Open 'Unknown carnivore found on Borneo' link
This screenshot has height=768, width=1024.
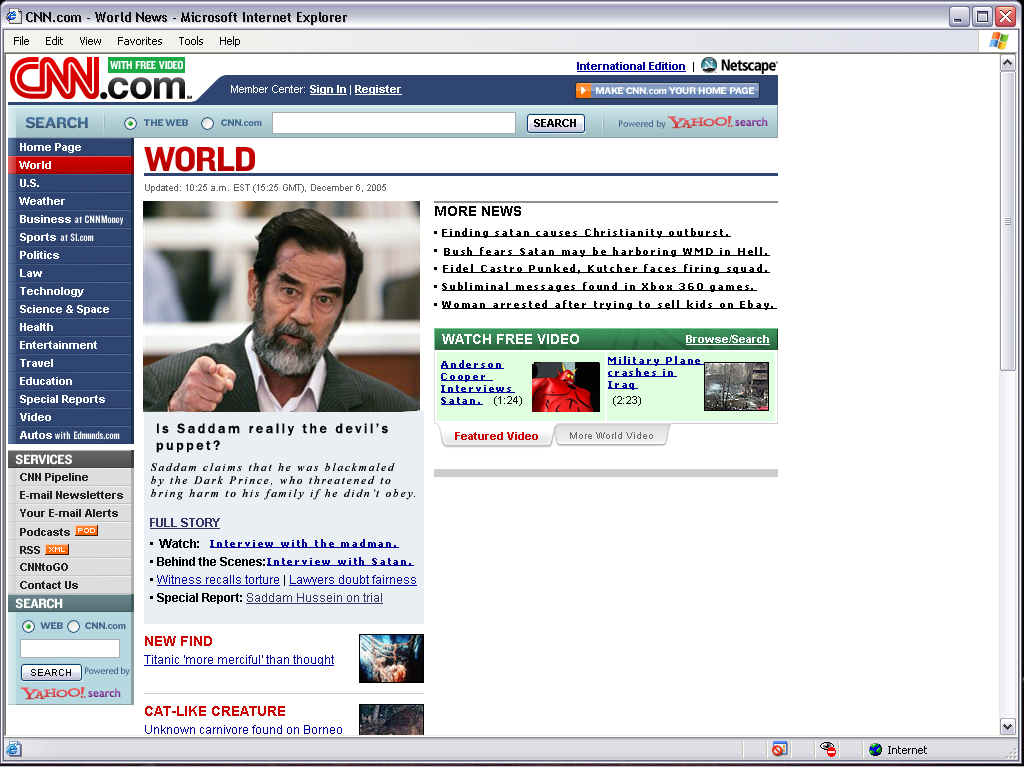click(x=243, y=729)
